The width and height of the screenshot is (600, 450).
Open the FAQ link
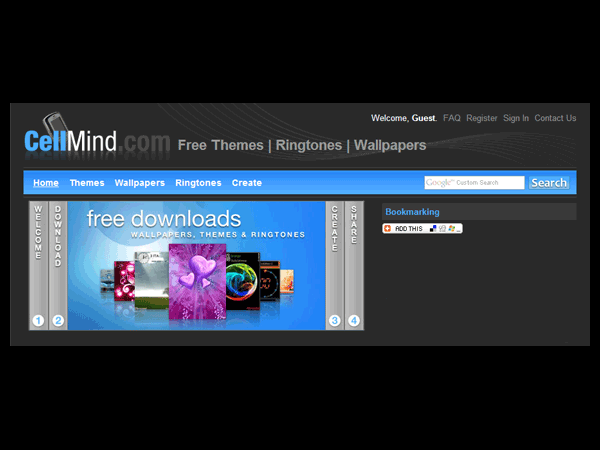click(452, 118)
